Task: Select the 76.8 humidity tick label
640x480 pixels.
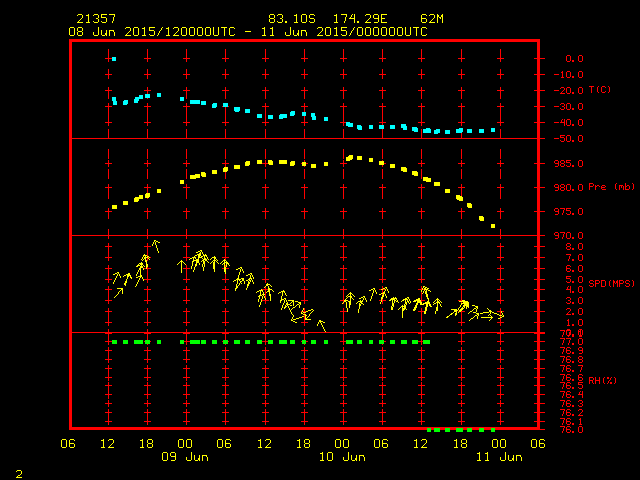Action: point(571,360)
